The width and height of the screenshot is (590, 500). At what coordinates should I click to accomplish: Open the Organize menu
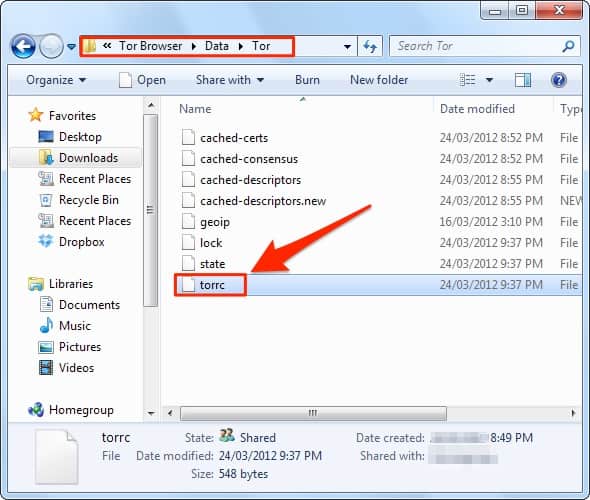[x=56, y=80]
